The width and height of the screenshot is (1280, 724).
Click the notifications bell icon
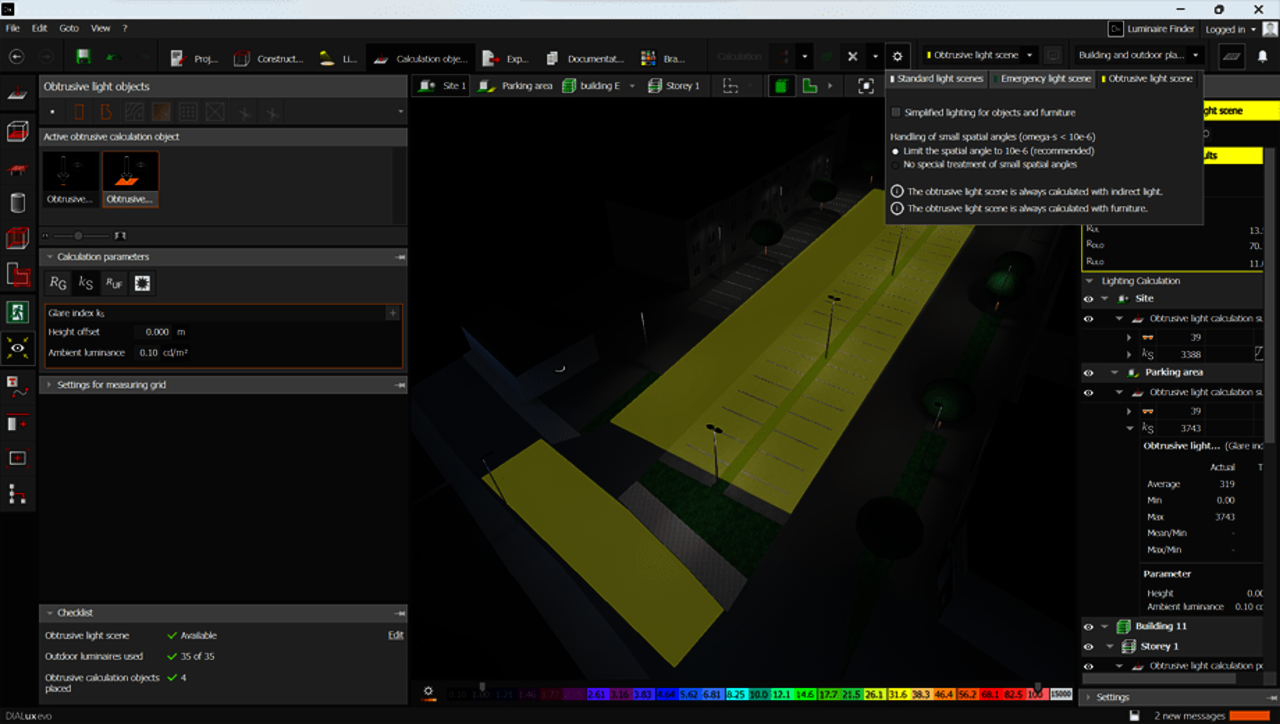click(1262, 57)
